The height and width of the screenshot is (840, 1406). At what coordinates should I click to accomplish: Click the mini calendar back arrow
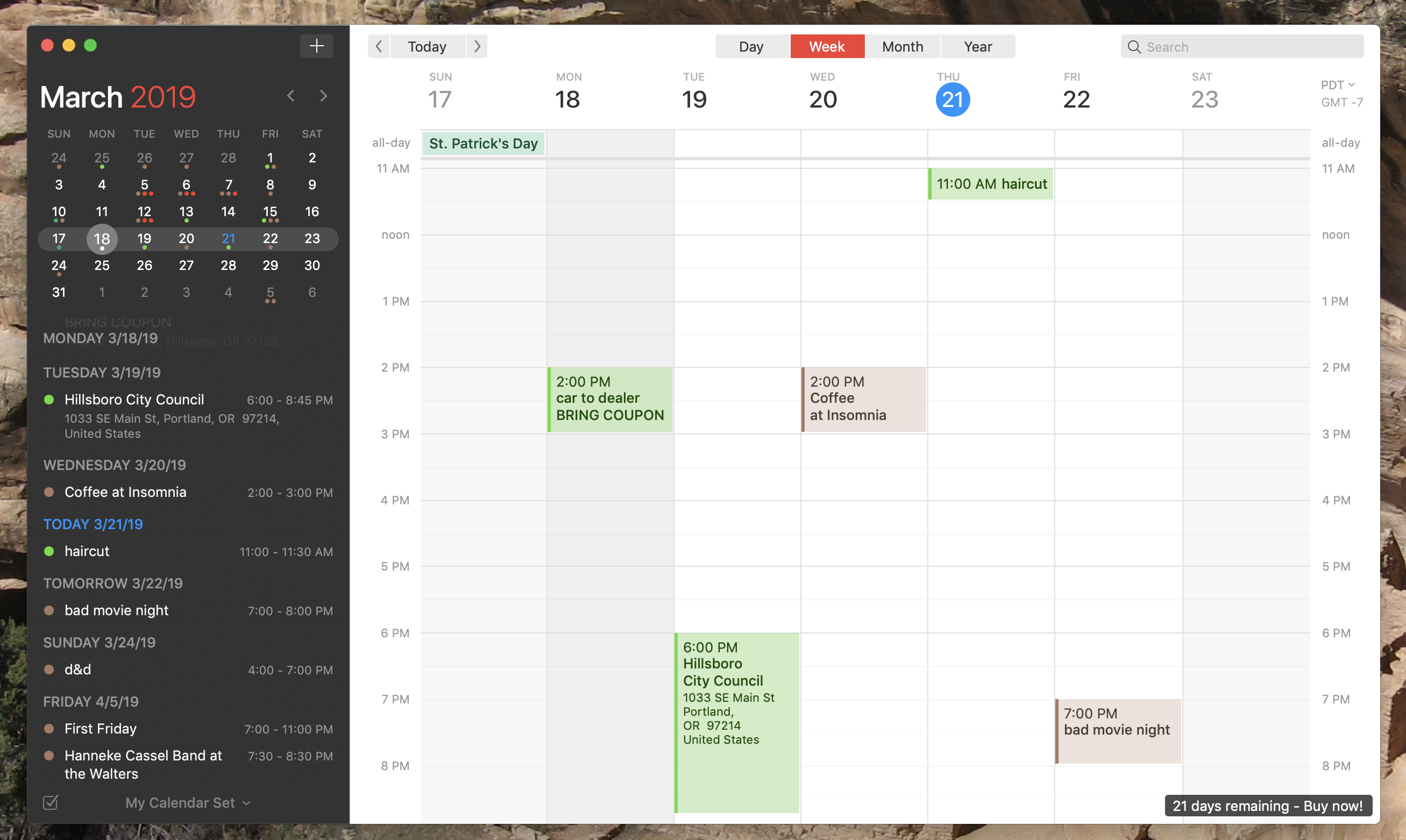click(290, 95)
